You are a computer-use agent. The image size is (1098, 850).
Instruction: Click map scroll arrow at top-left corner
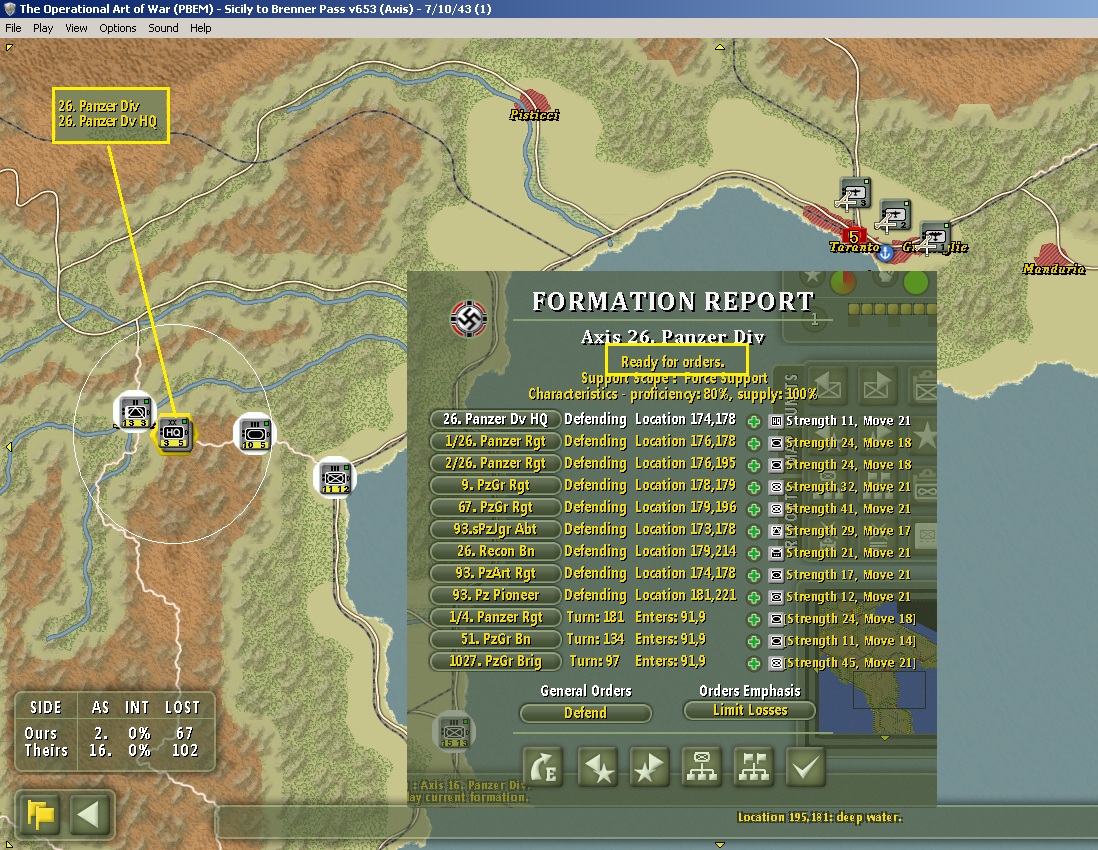(9, 48)
